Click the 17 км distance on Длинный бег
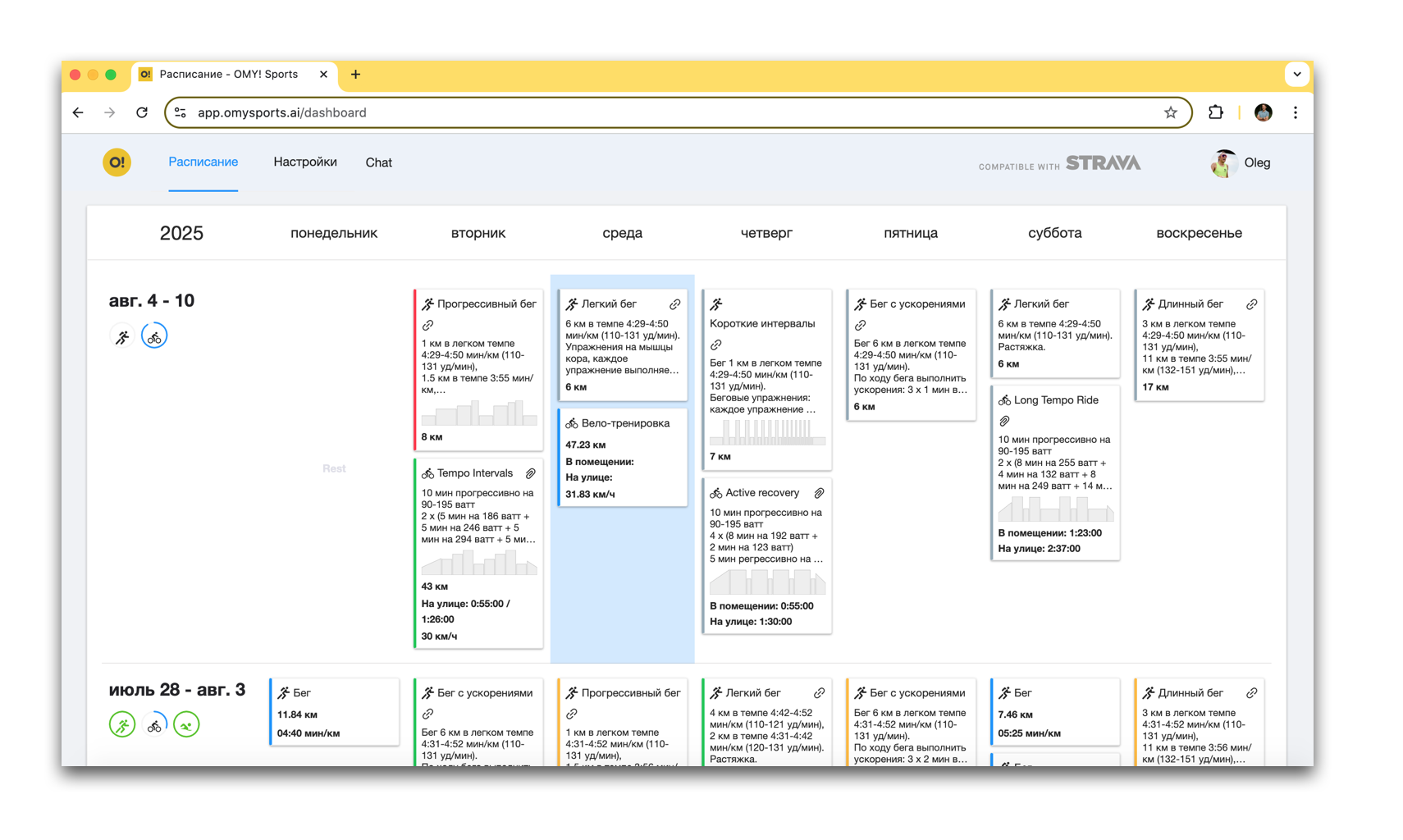 pyautogui.click(x=1155, y=387)
